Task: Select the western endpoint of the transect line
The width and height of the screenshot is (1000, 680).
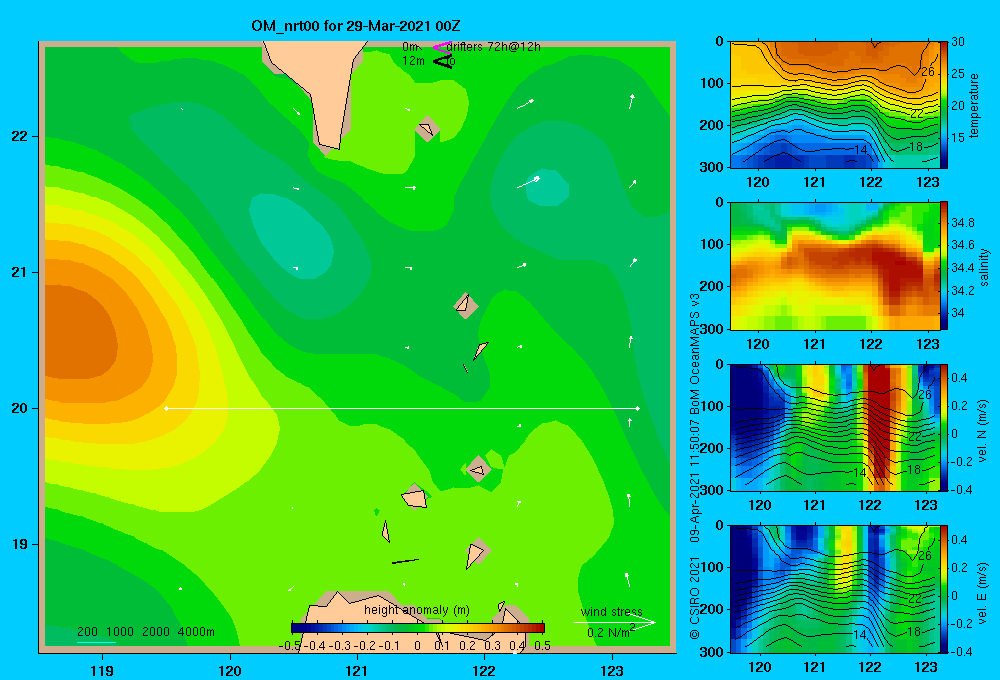Action: (x=166, y=408)
